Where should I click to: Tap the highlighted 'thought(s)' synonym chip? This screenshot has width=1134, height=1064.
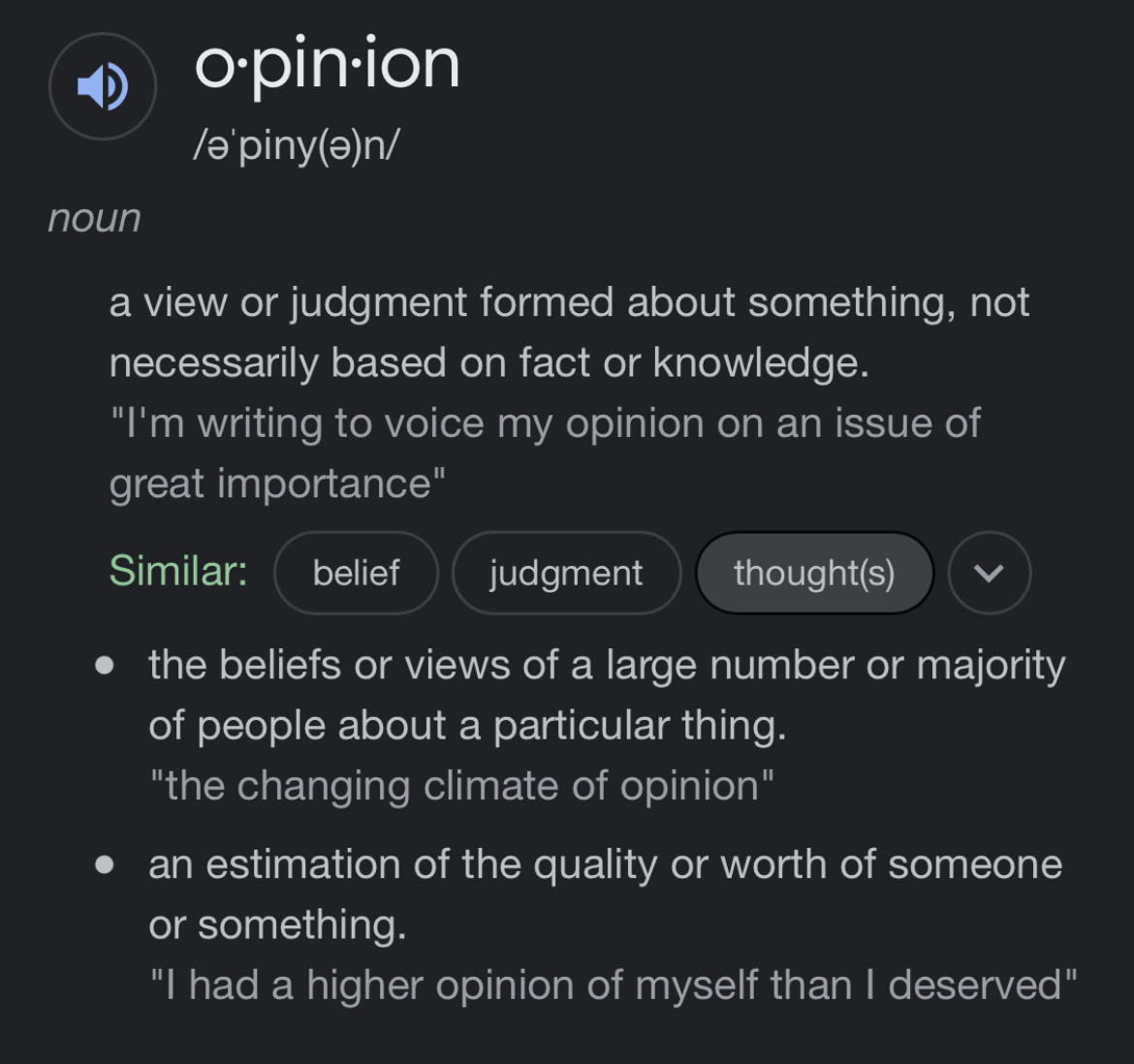[x=814, y=573]
